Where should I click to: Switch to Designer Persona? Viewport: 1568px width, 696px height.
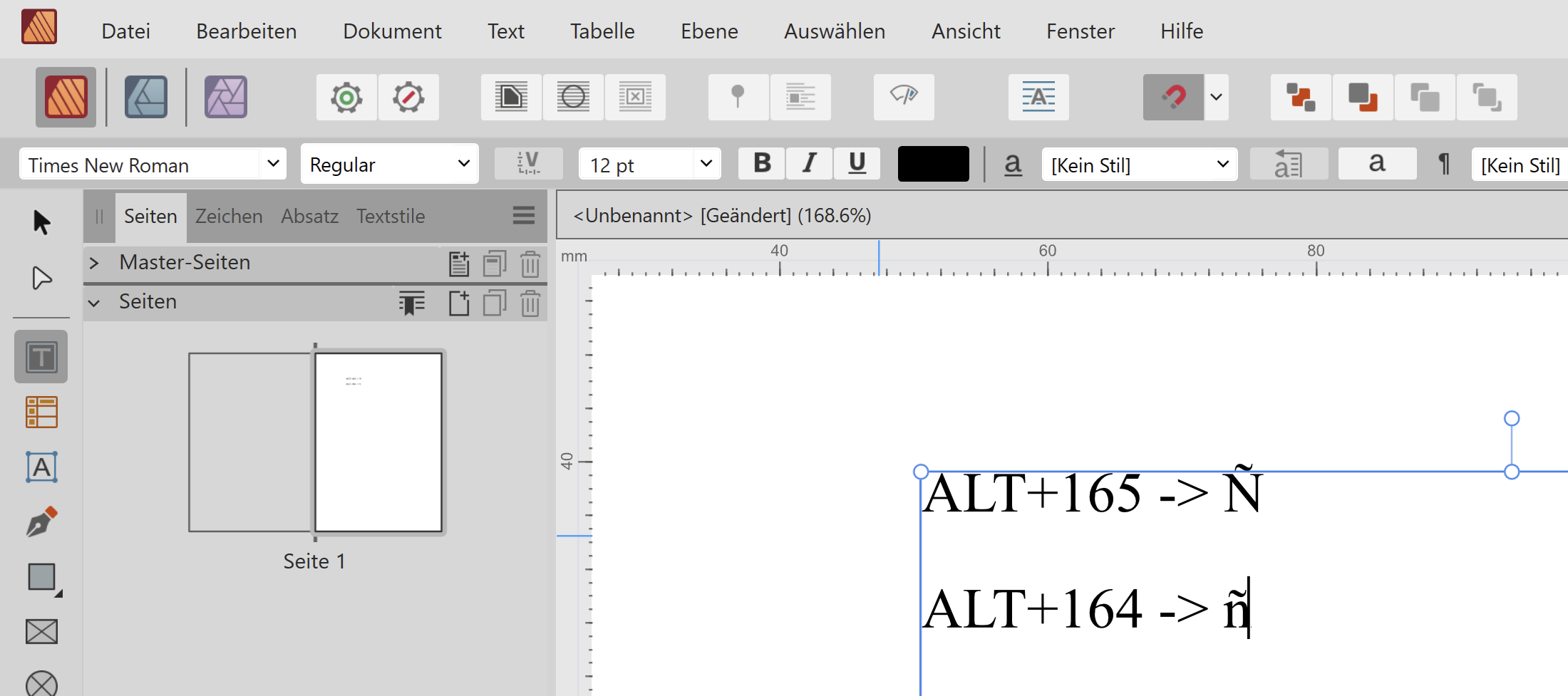(x=146, y=97)
